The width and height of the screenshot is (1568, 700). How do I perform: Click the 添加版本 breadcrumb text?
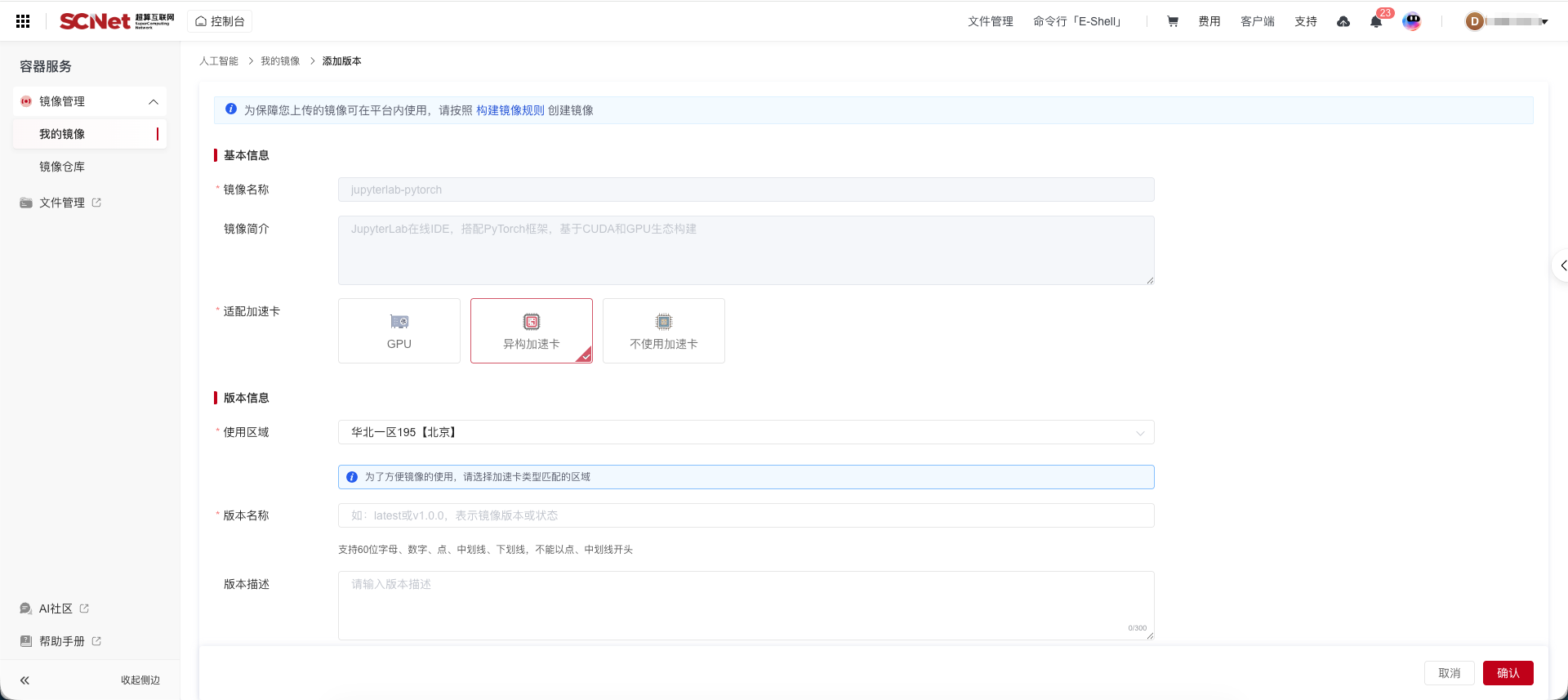click(341, 61)
